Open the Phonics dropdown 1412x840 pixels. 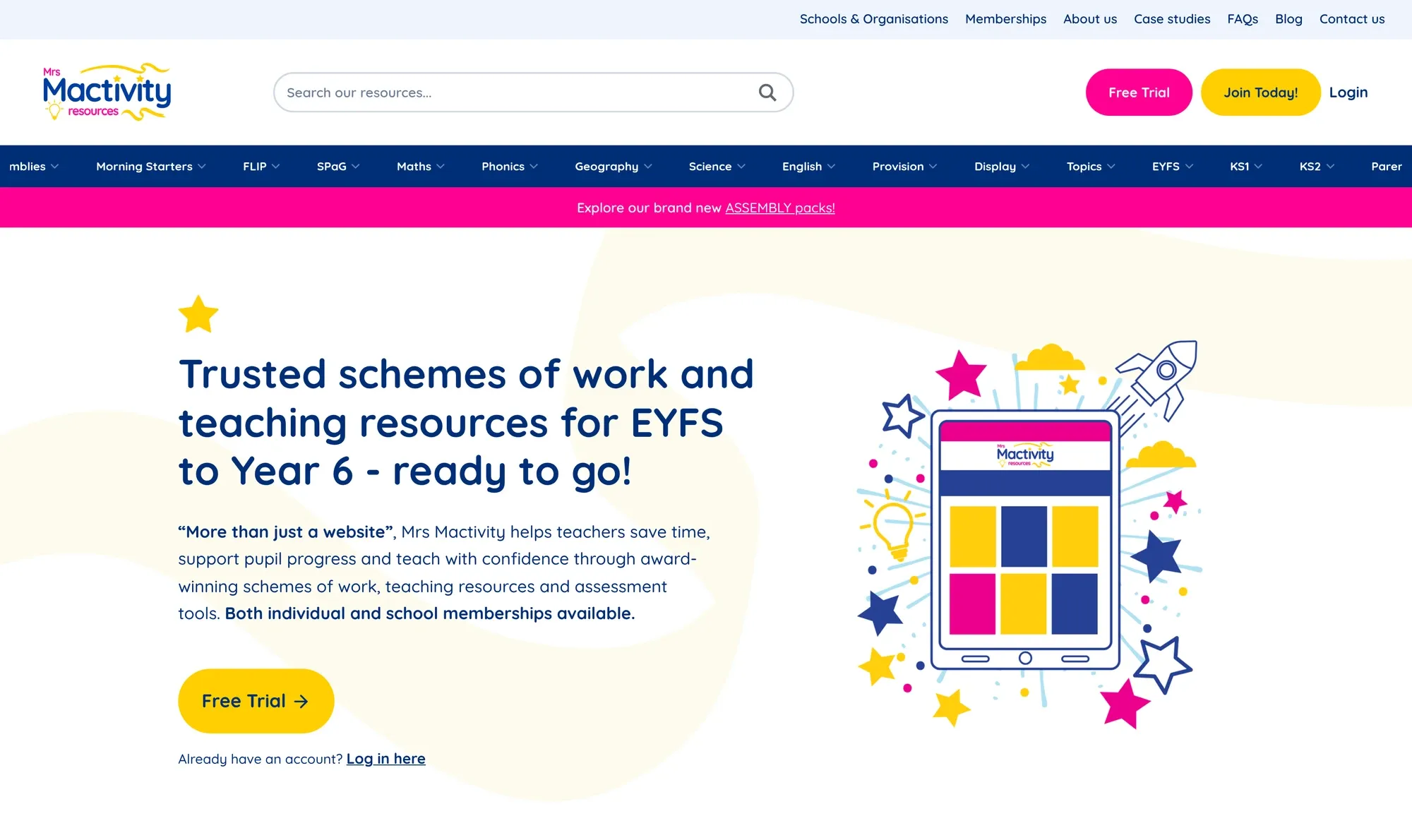coord(510,167)
